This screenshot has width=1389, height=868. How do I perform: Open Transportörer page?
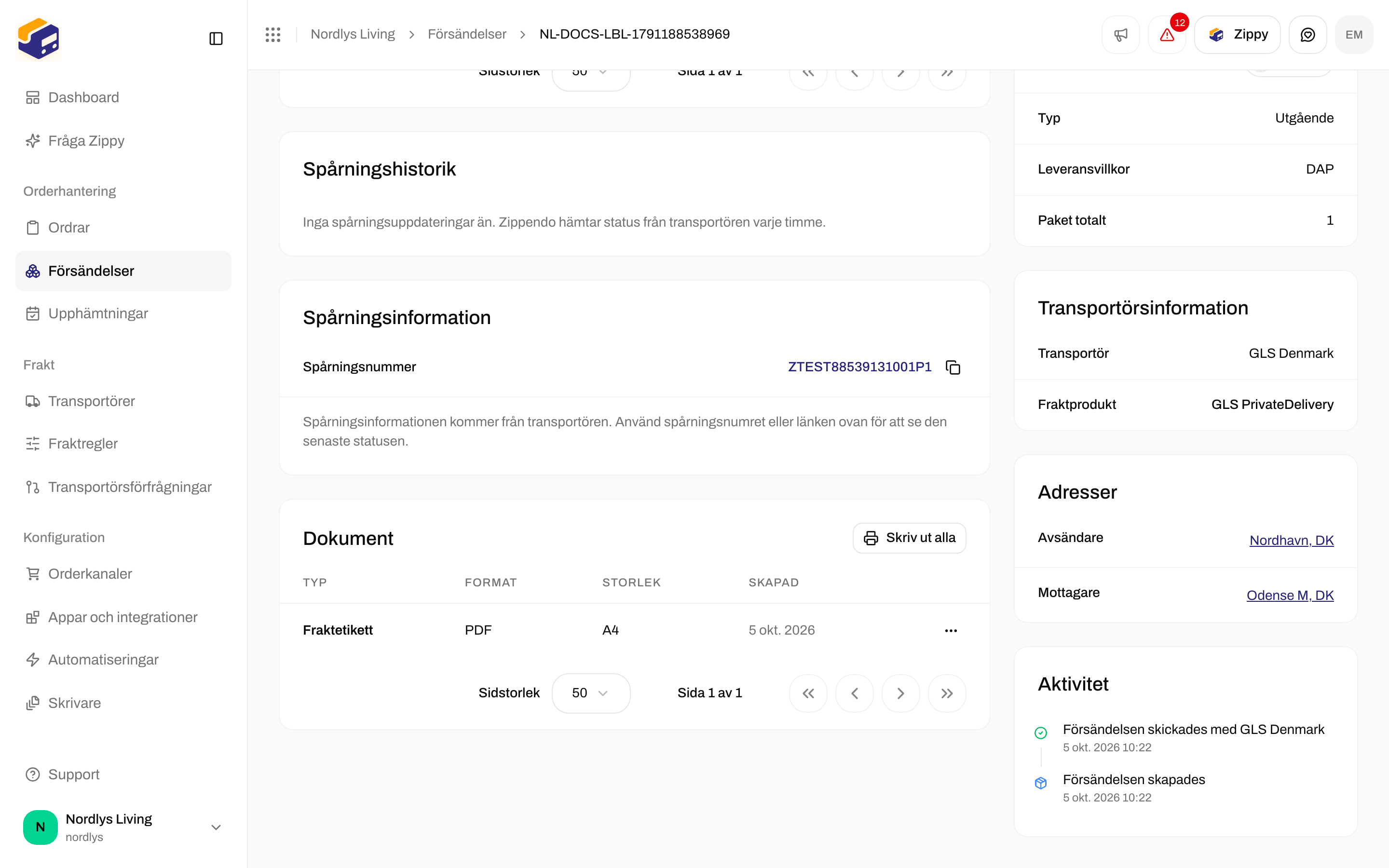123,401
